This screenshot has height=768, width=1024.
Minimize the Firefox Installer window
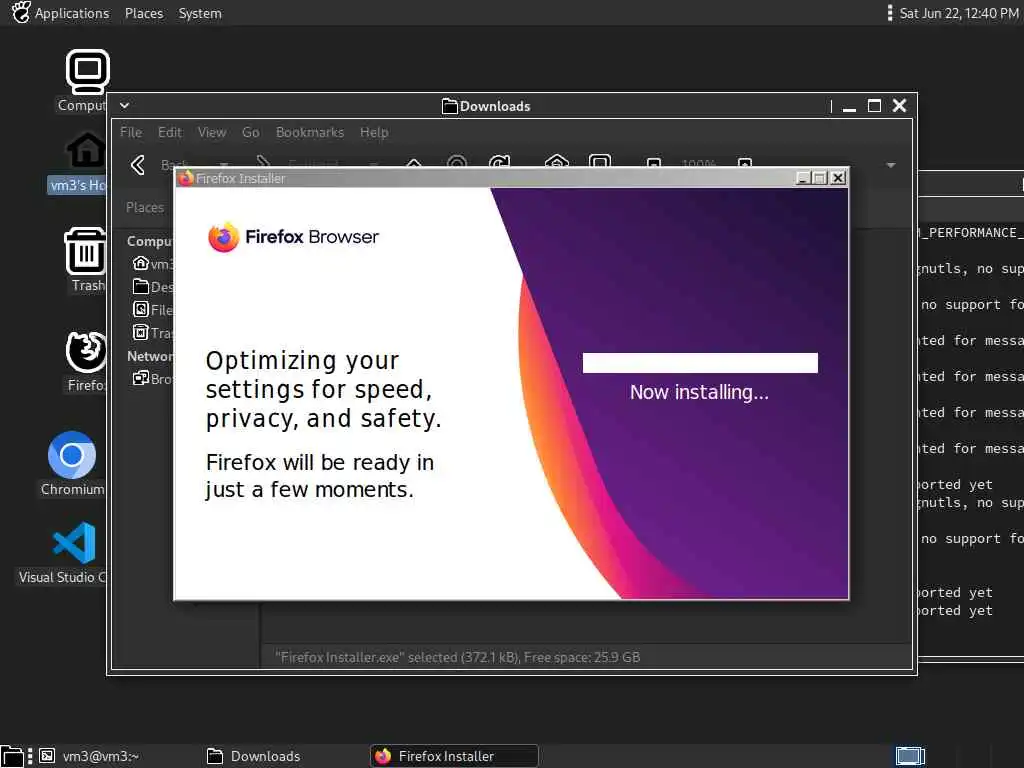click(803, 178)
